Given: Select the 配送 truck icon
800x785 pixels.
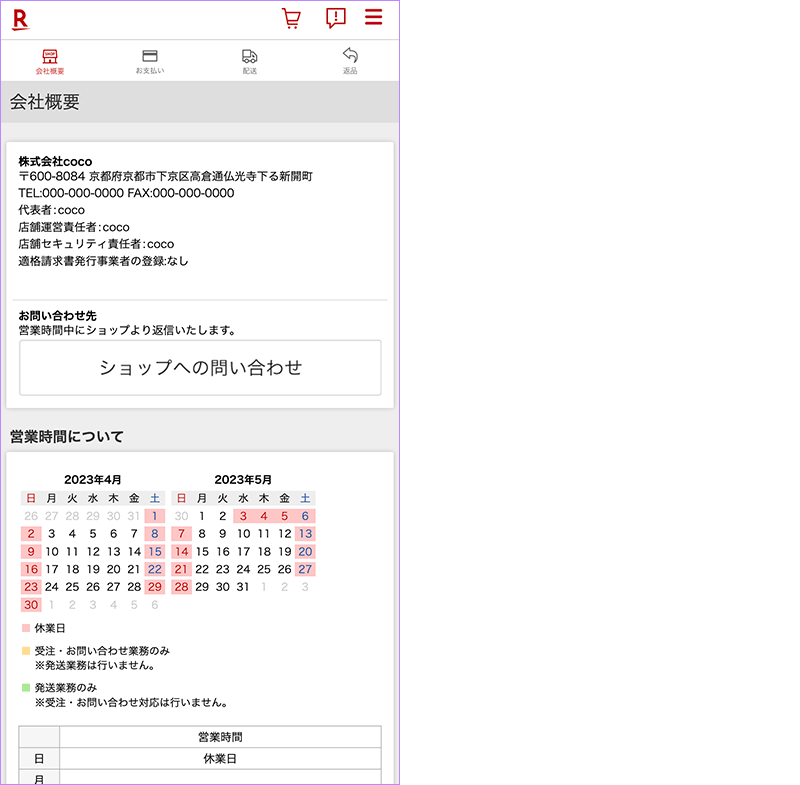Looking at the screenshot, I should click(250, 56).
